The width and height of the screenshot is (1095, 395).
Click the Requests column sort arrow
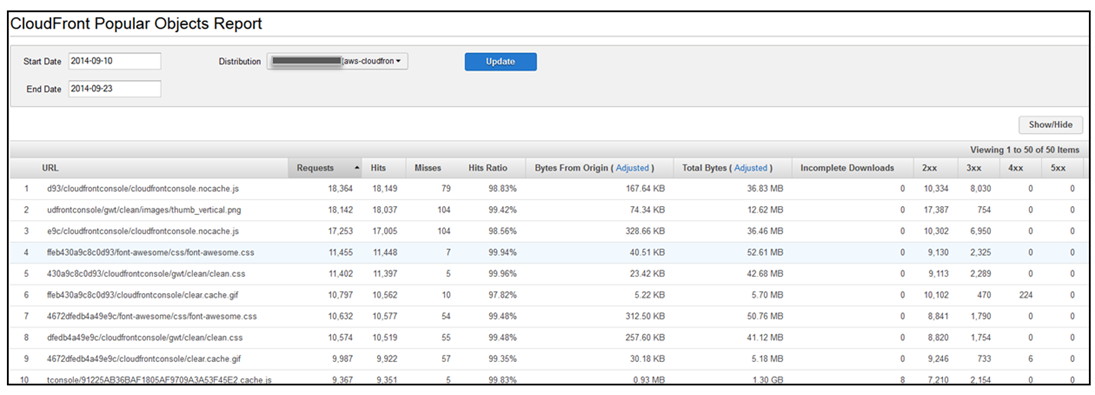coord(358,168)
